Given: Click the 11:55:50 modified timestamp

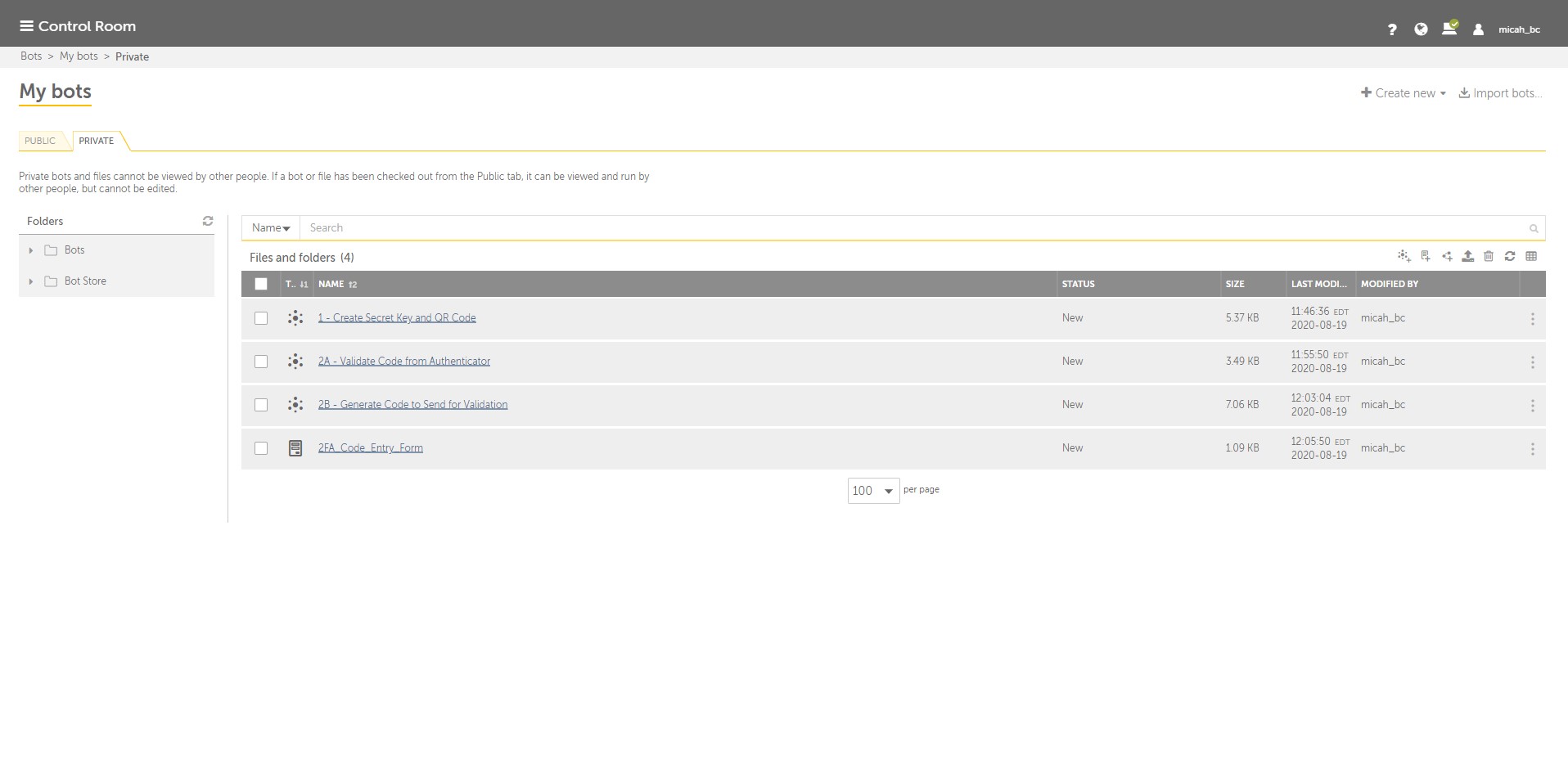Looking at the screenshot, I should (1319, 362).
